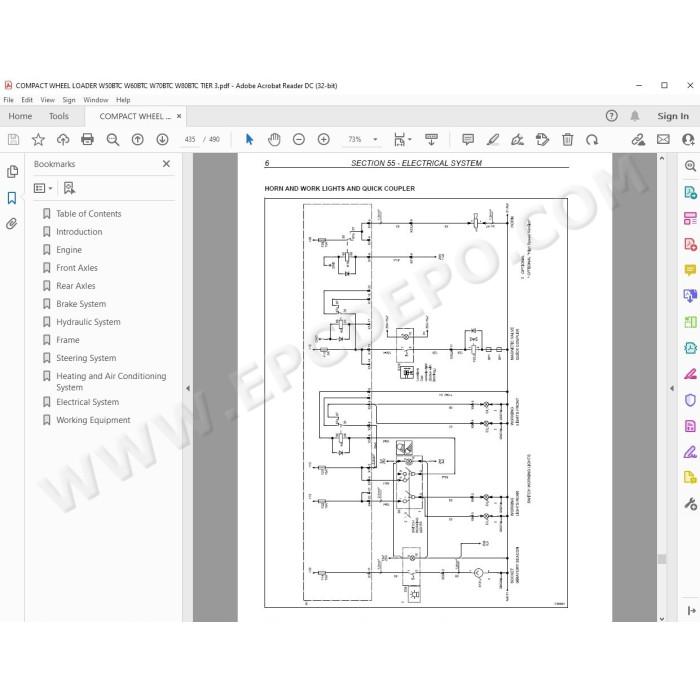Send file by email envelope icon

pyautogui.click(x=663, y=140)
